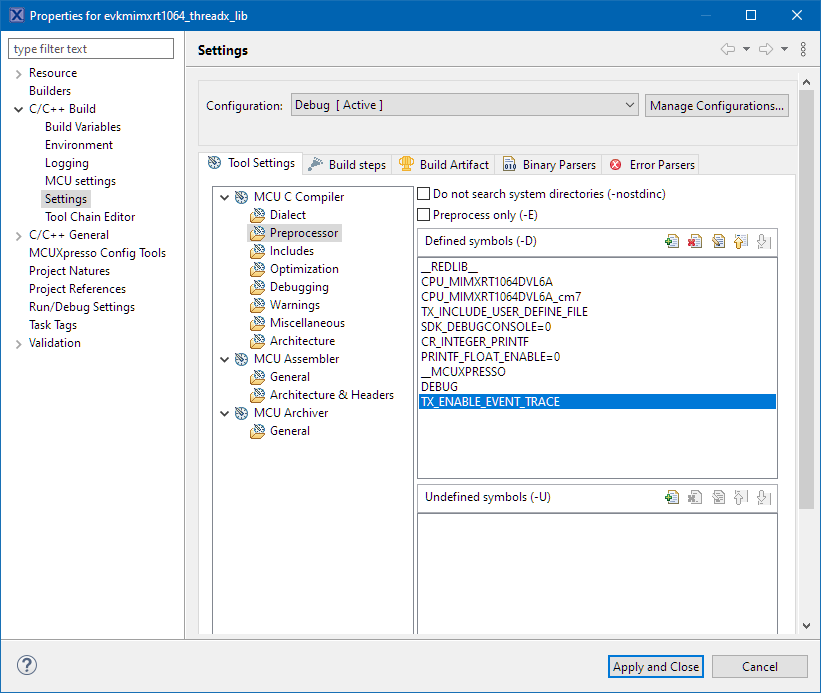Click the type filter text field
The height and width of the screenshot is (693, 821).
(91, 49)
